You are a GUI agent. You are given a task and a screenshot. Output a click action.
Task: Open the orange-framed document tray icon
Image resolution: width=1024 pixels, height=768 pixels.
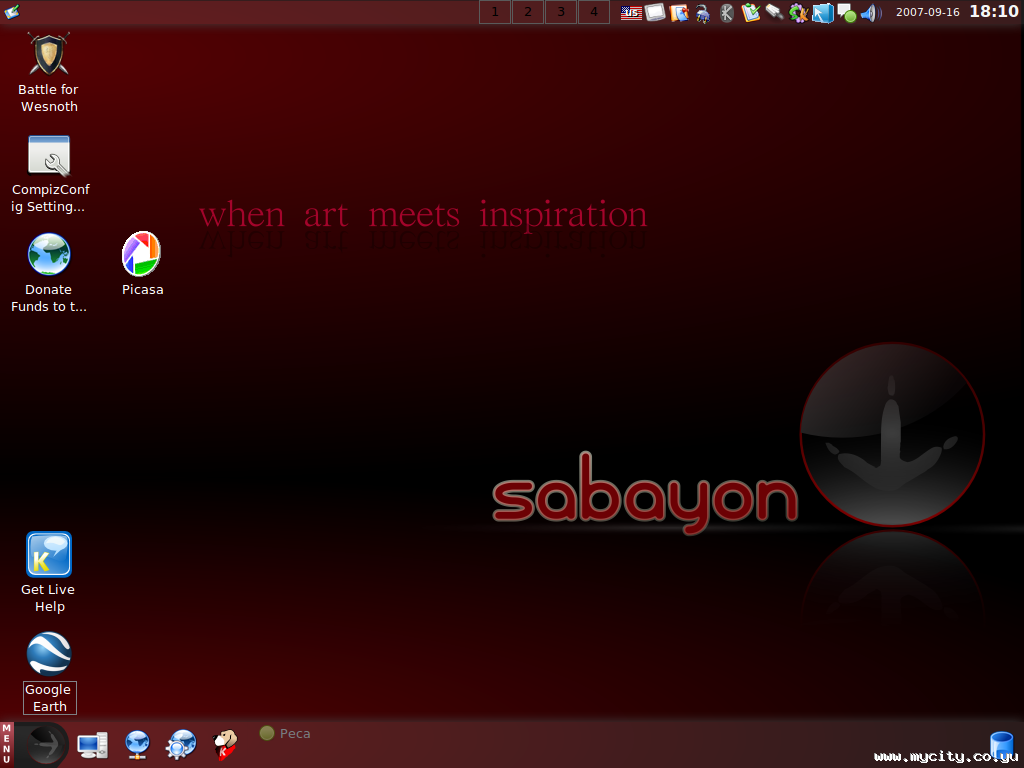click(679, 12)
